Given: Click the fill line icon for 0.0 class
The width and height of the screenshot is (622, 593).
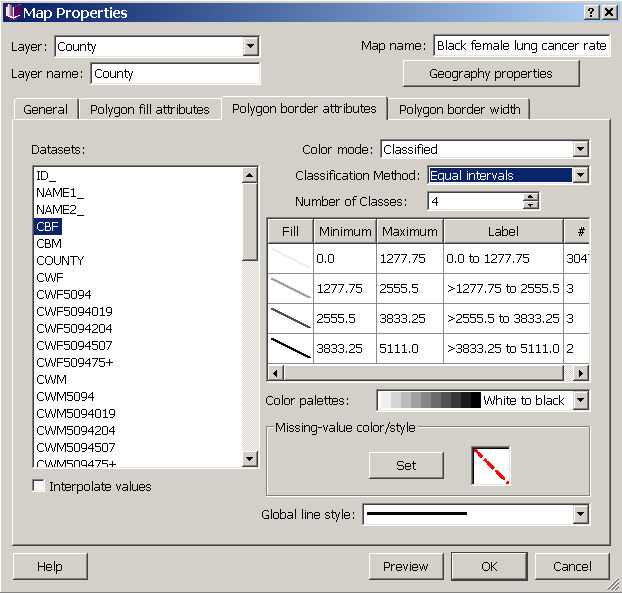Looking at the screenshot, I should point(290,258).
